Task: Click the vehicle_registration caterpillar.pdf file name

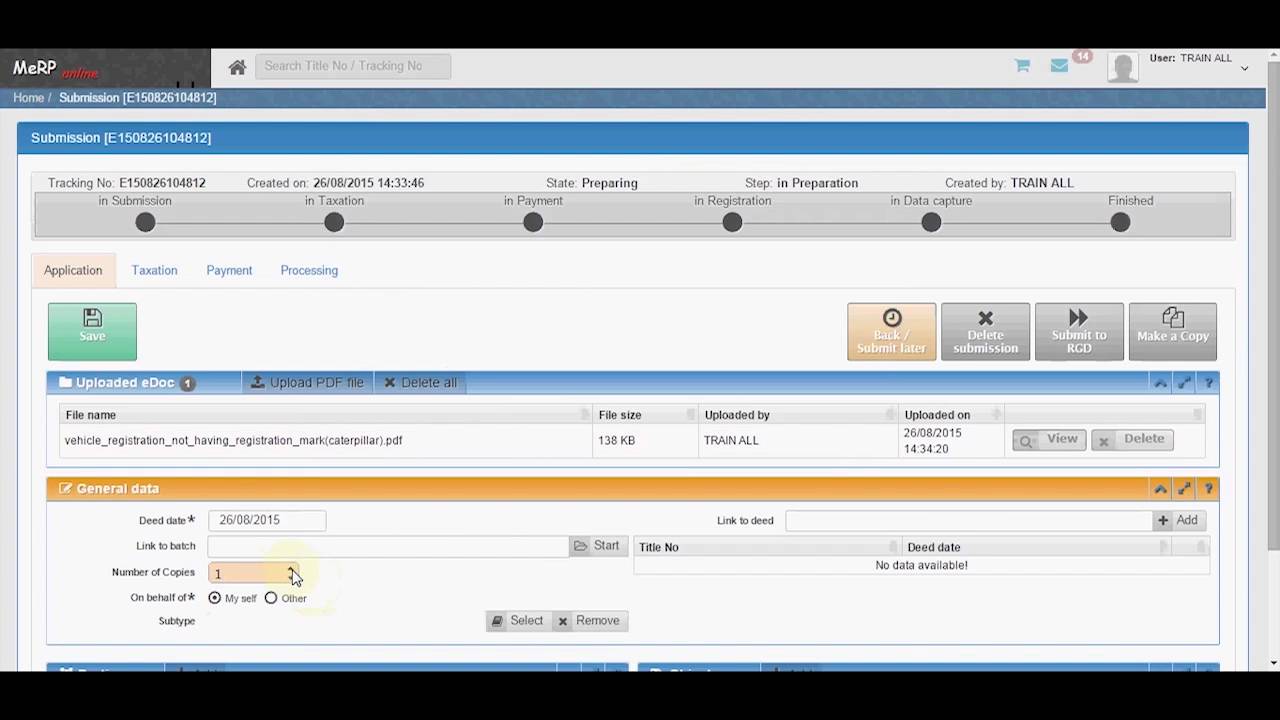Action: click(x=234, y=440)
